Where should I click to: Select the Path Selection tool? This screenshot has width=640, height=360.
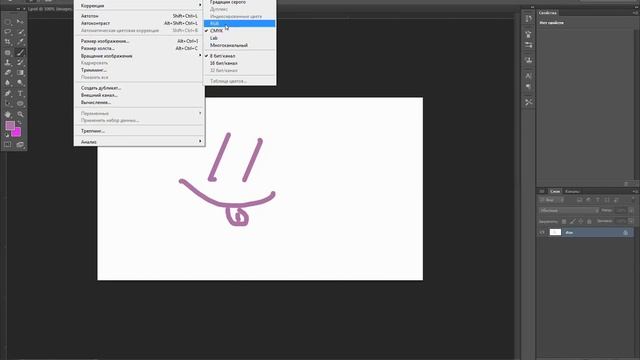click(8, 104)
